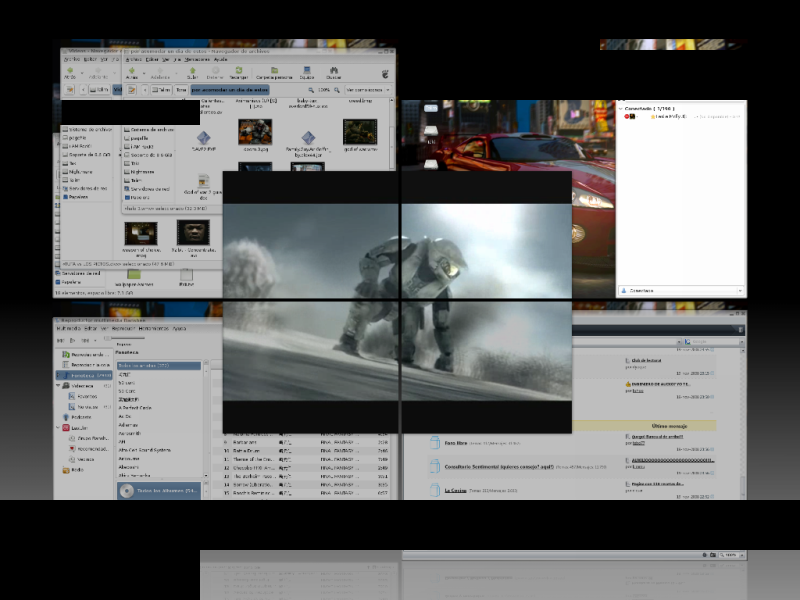Zoom out with the magnifier left of 100%
The image size is (800, 600).
pyautogui.click(x=311, y=90)
